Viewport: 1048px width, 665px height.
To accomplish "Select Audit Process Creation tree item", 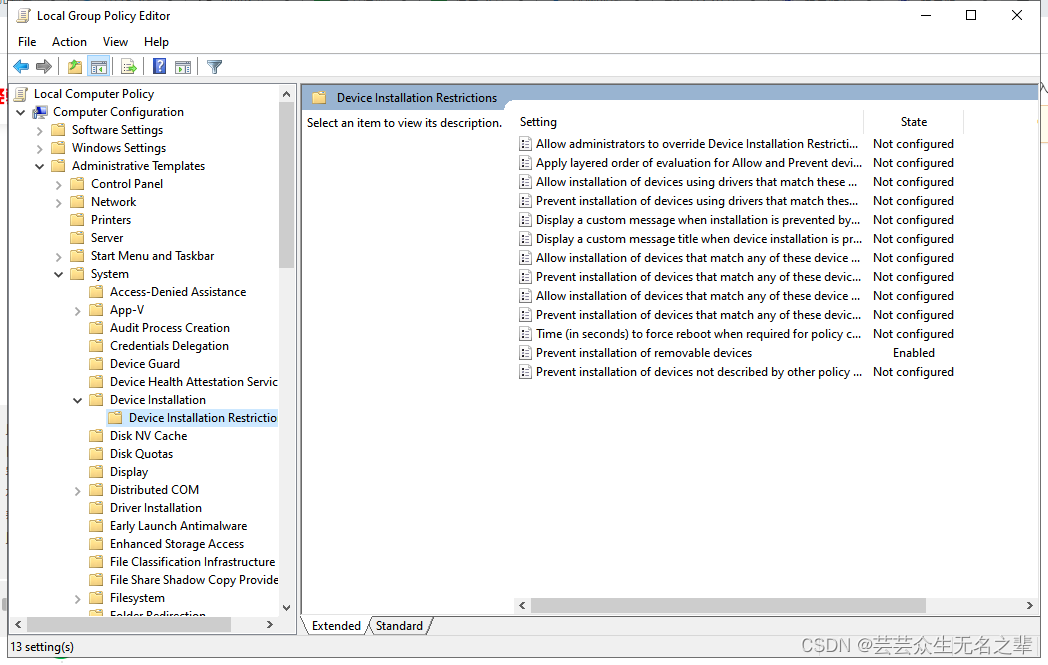I will click(x=170, y=328).
